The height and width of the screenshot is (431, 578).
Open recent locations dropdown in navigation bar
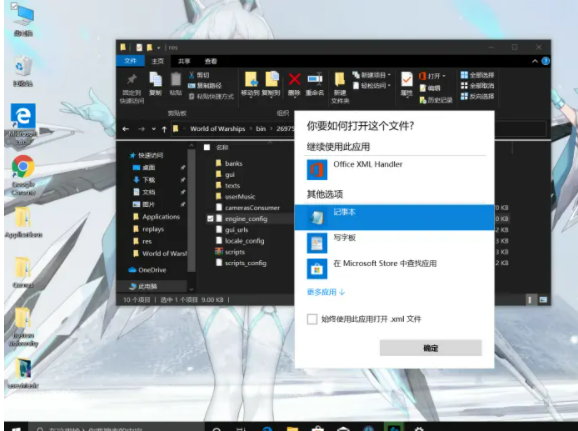tap(153, 129)
